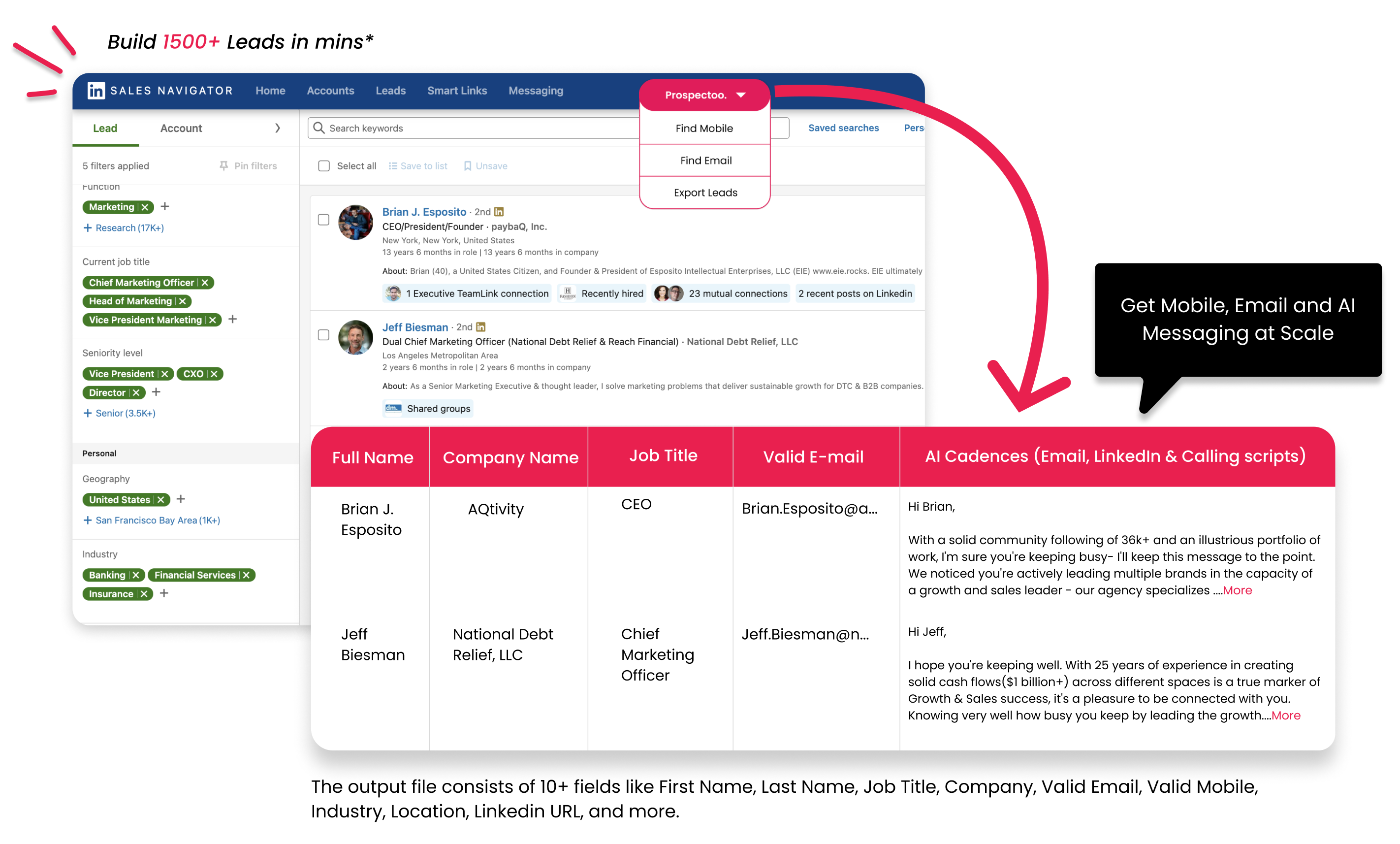
Task: Open Brian J. Esposito profile link
Action: tap(424, 212)
